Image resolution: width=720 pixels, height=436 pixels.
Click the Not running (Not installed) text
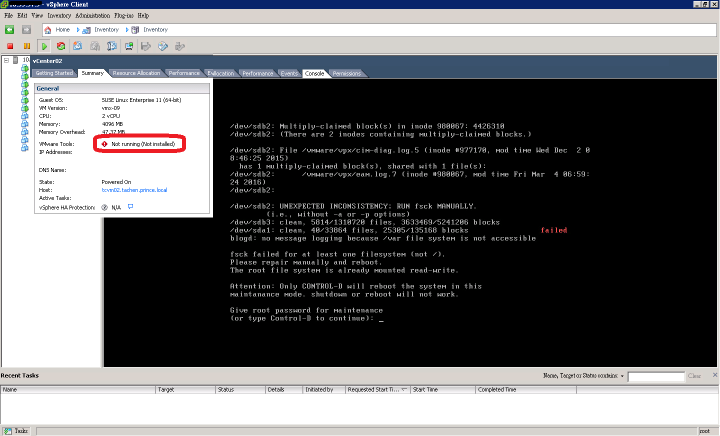pyautogui.click(x=143, y=144)
